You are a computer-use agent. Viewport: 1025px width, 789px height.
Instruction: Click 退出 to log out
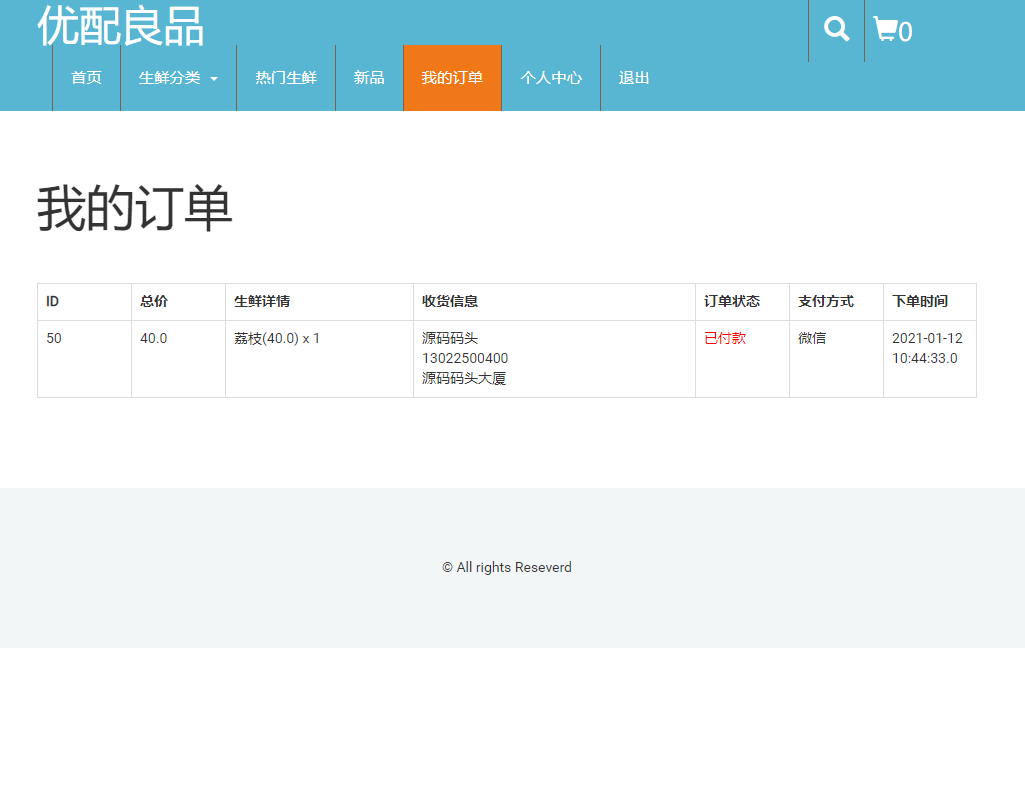[633, 77]
